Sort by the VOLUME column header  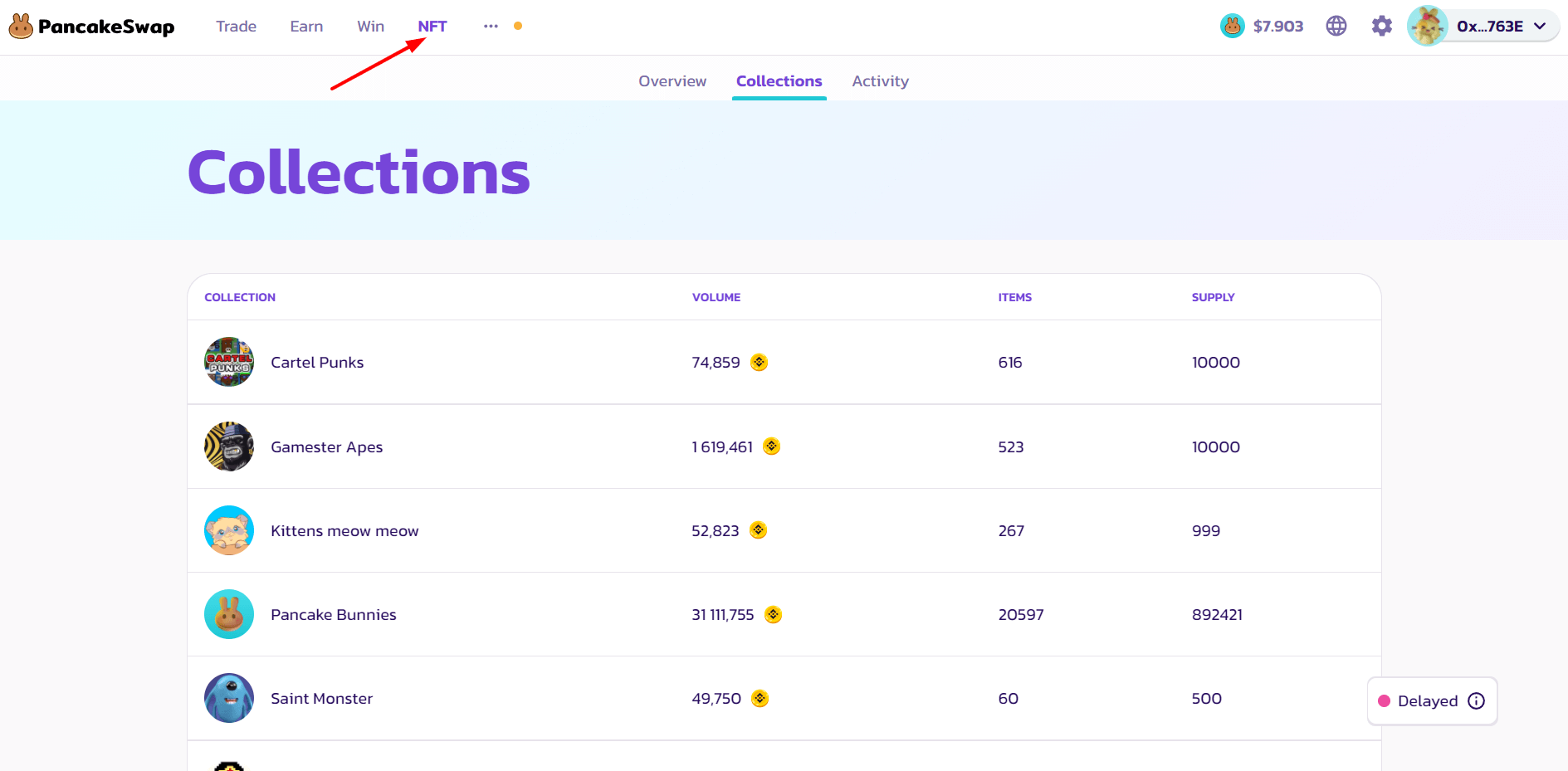716,297
